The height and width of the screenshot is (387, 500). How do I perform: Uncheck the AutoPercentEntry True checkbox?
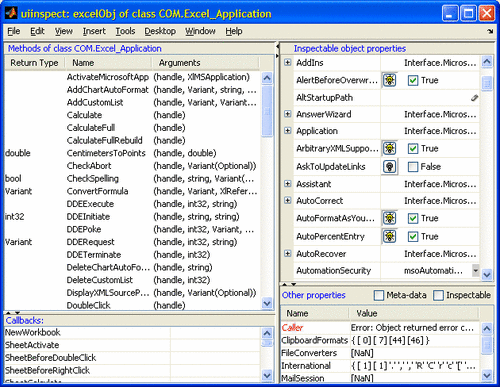[413, 236]
